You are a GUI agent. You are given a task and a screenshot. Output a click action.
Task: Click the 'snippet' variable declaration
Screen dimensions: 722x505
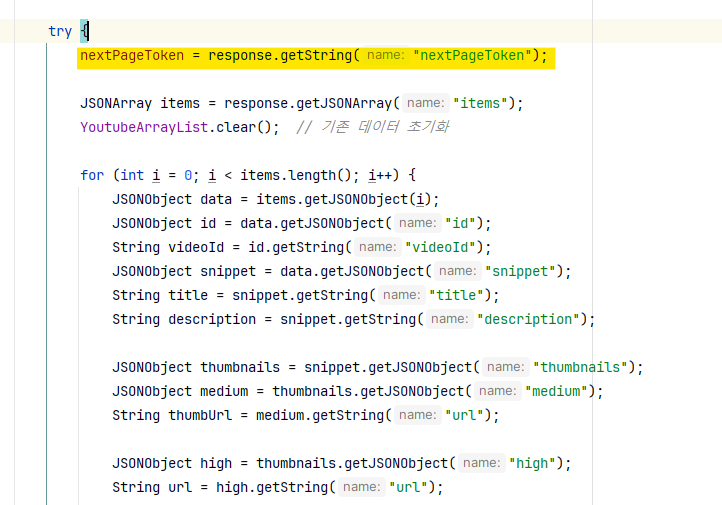tap(228, 271)
